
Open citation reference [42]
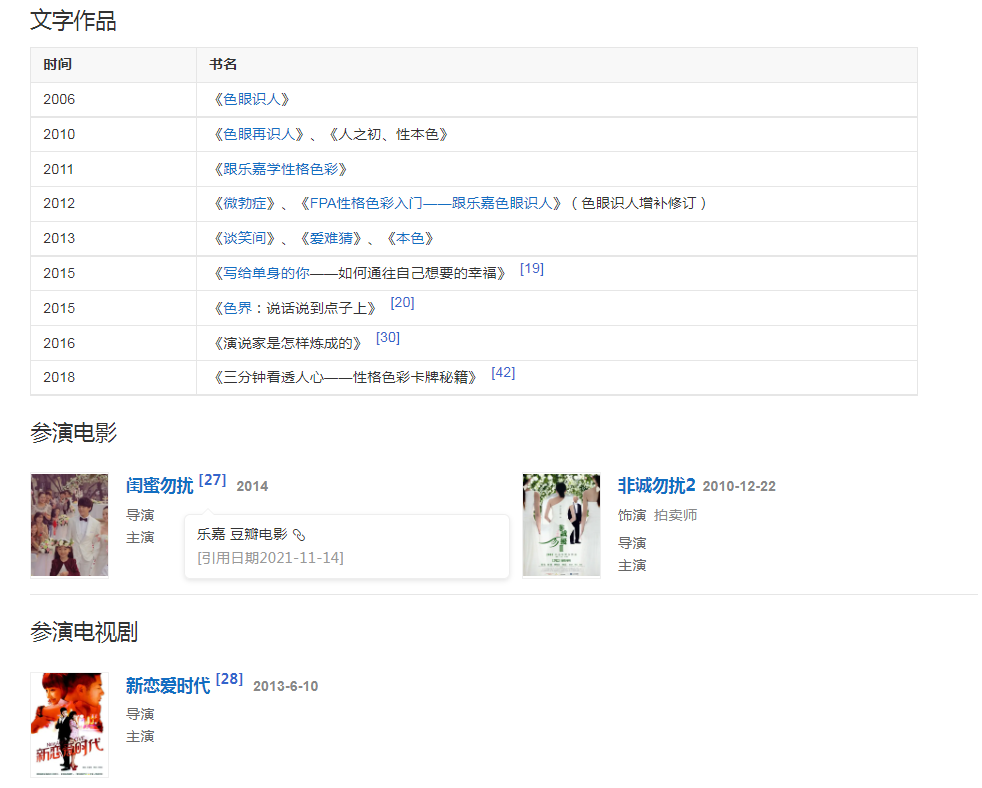click(503, 372)
